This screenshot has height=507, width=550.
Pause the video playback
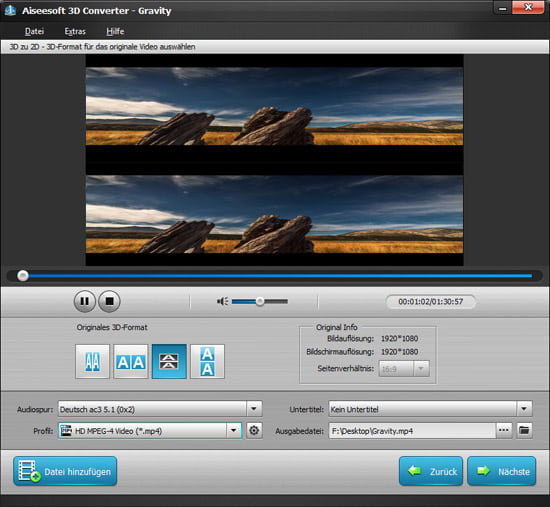point(85,301)
